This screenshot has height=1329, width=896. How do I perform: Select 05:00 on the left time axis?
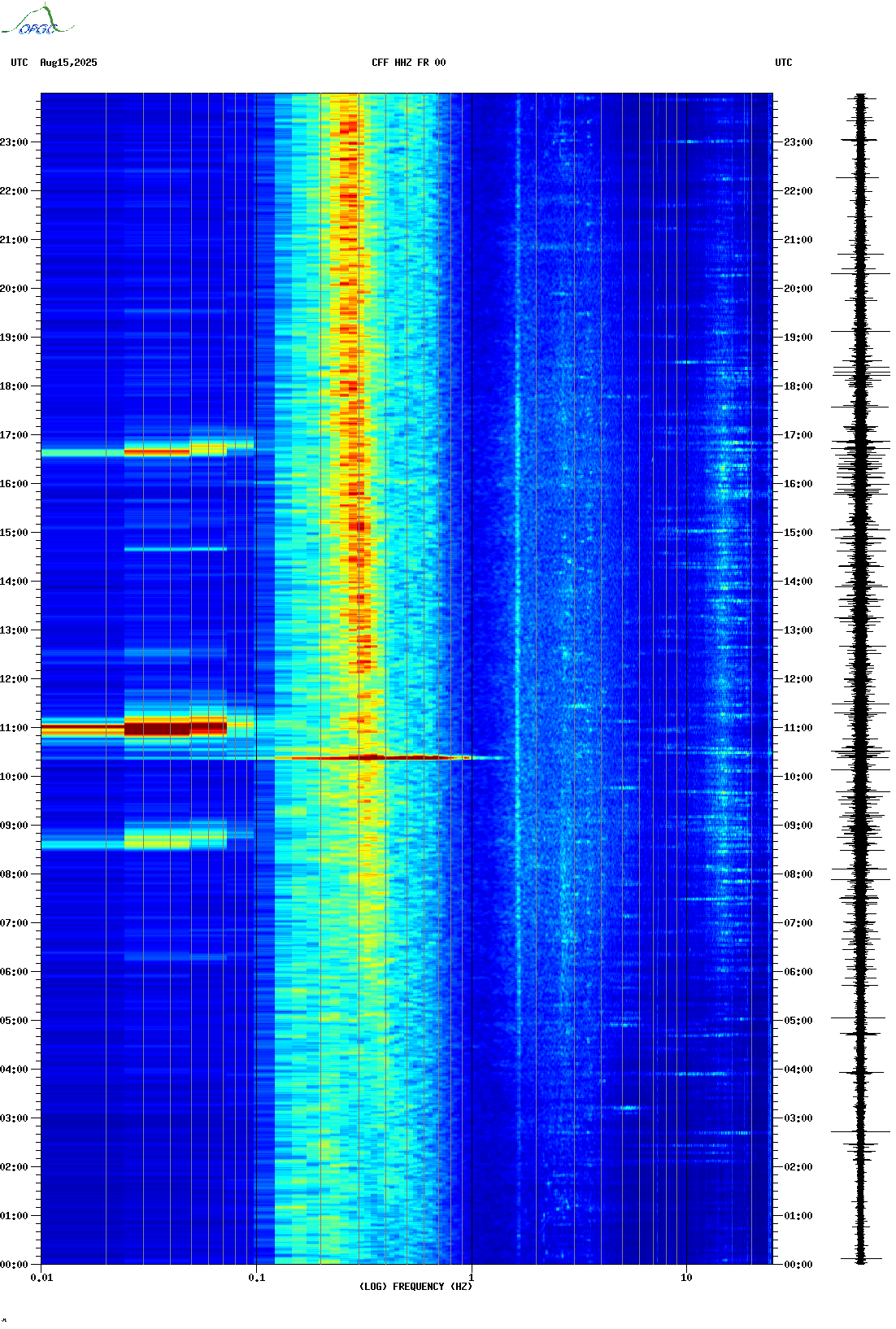click(14, 1021)
